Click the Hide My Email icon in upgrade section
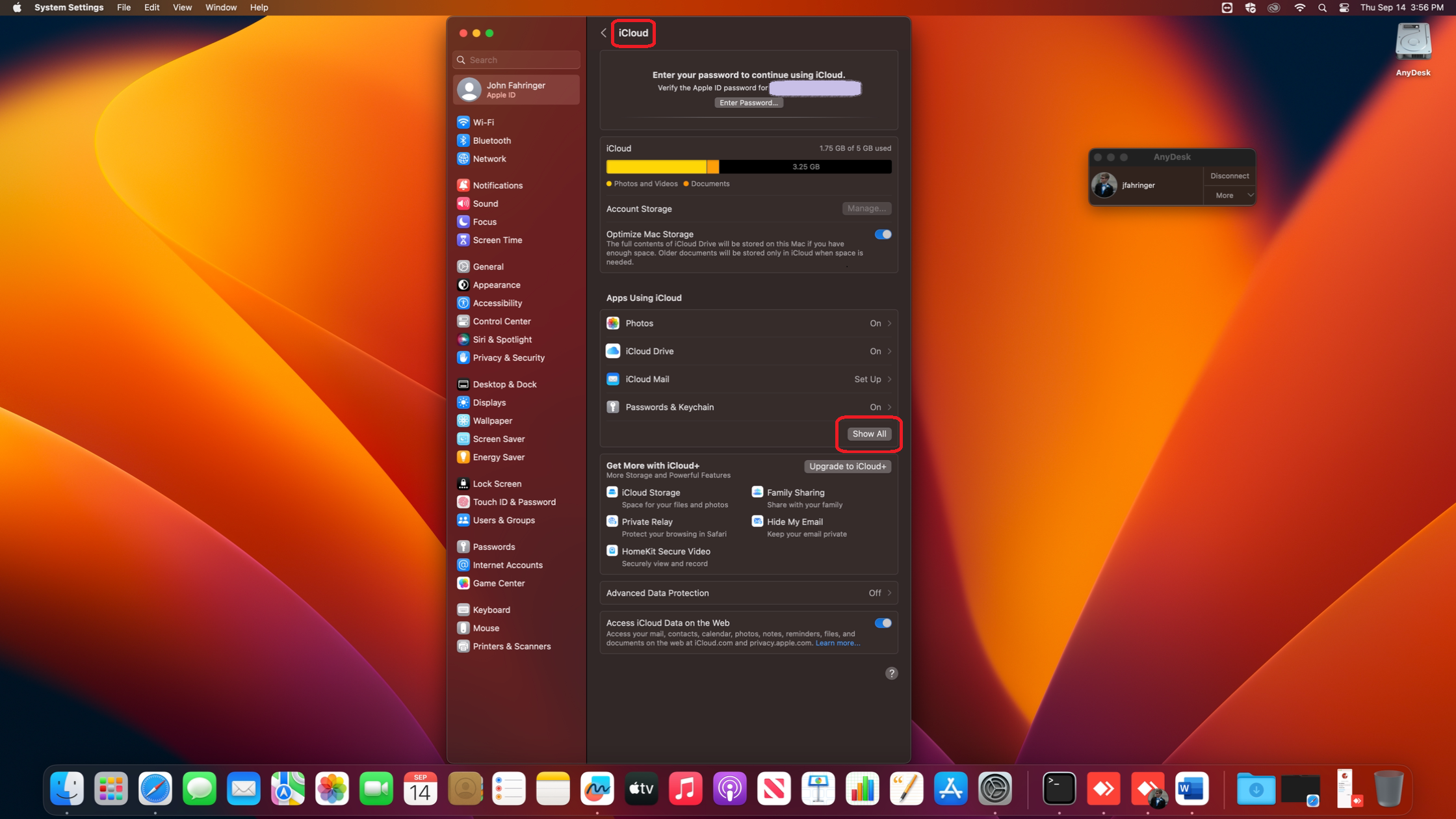The height and width of the screenshot is (819, 1456). pos(757,521)
